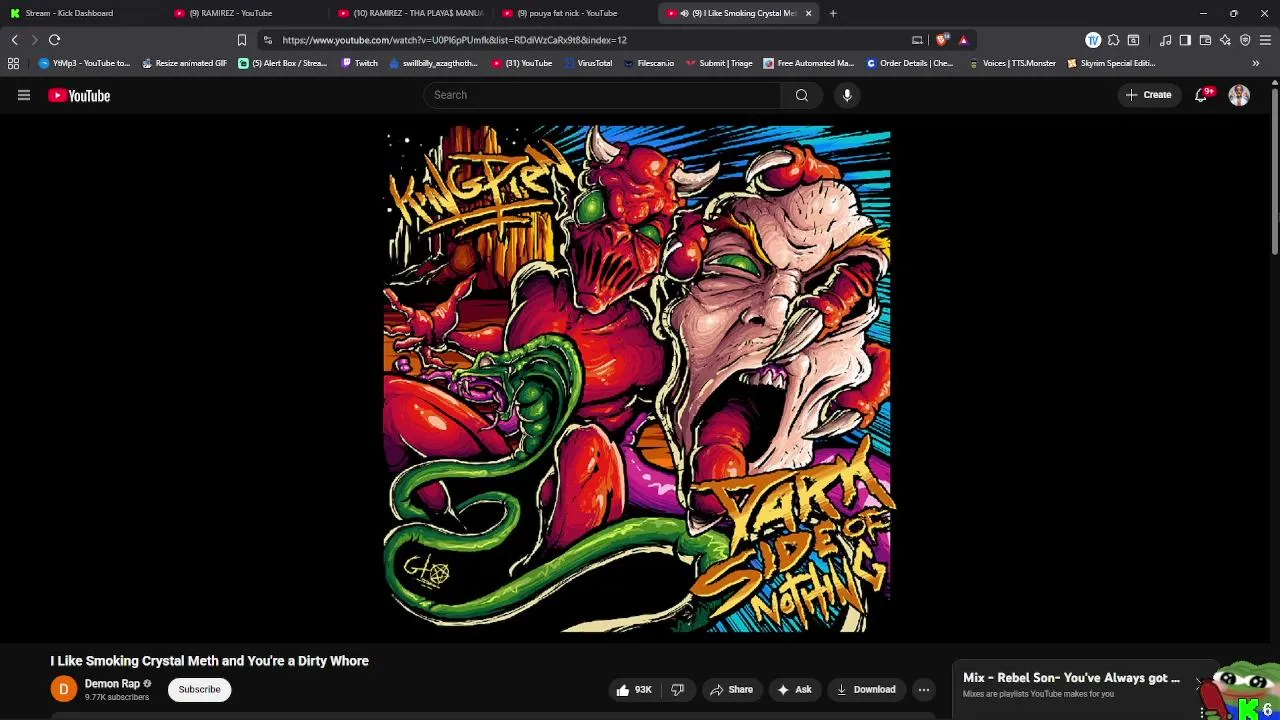Image resolution: width=1280 pixels, height=720 pixels.
Task: Toggle the browser sidebar panel icon
Action: (x=1185, y=40)
